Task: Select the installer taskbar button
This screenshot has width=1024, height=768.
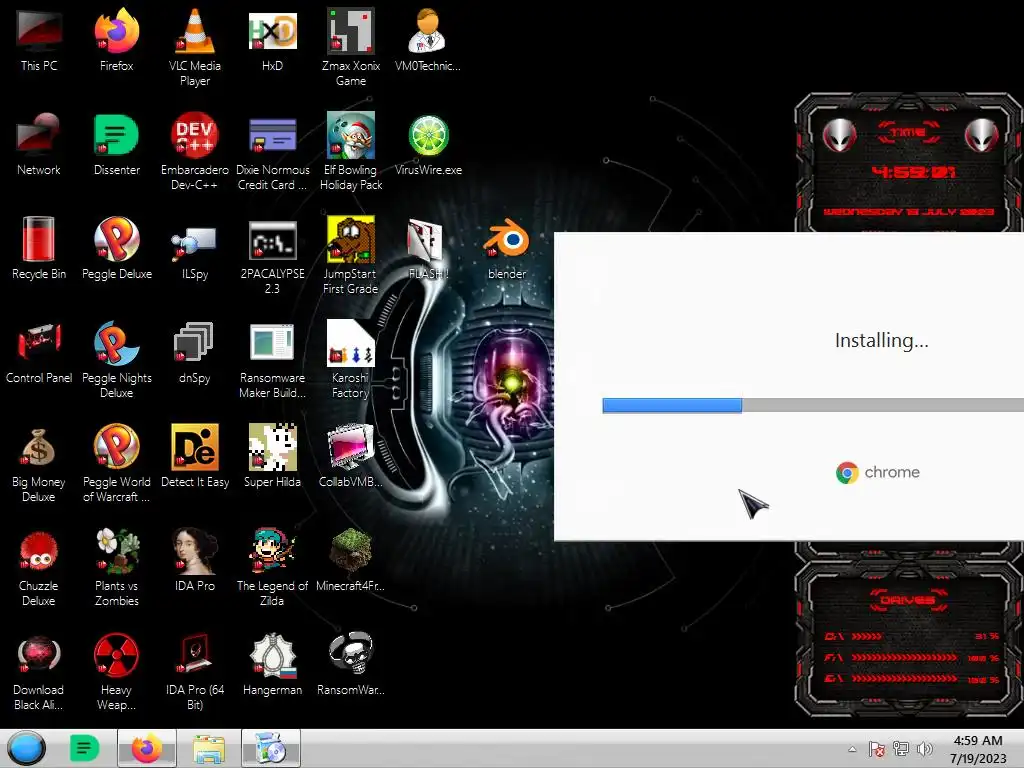Action: point(270,748)
